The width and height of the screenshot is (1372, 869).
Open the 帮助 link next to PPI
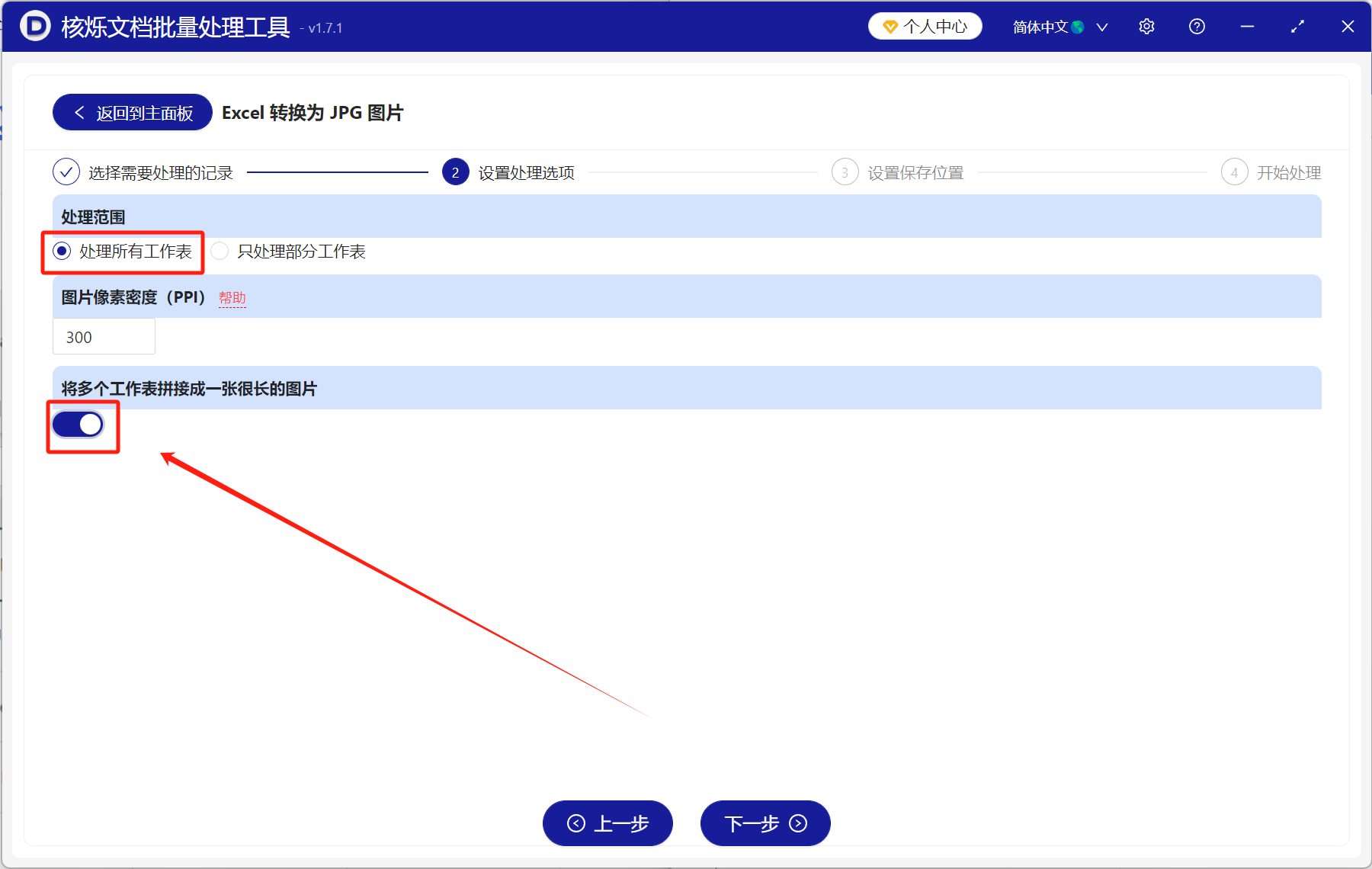(232, 298)
